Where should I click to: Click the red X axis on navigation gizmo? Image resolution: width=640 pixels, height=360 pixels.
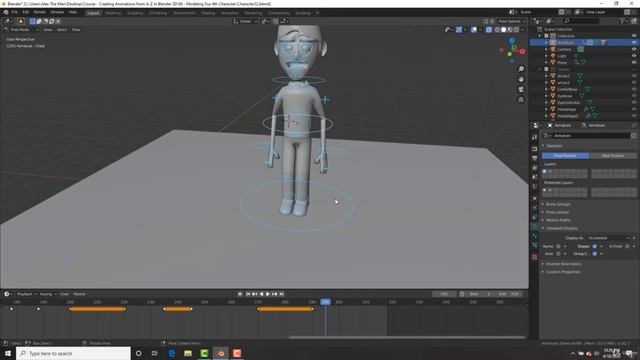[x=522, y=51]
